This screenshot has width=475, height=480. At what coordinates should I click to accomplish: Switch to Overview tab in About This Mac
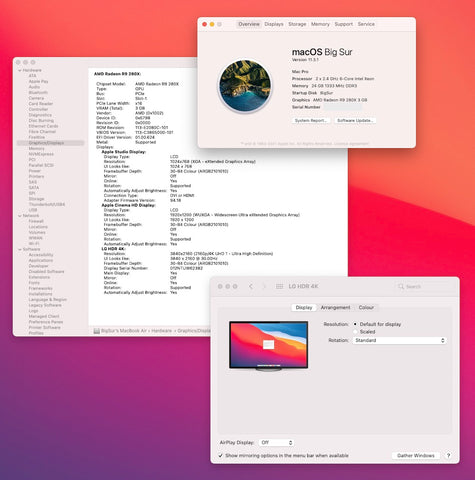pos(249,24)
